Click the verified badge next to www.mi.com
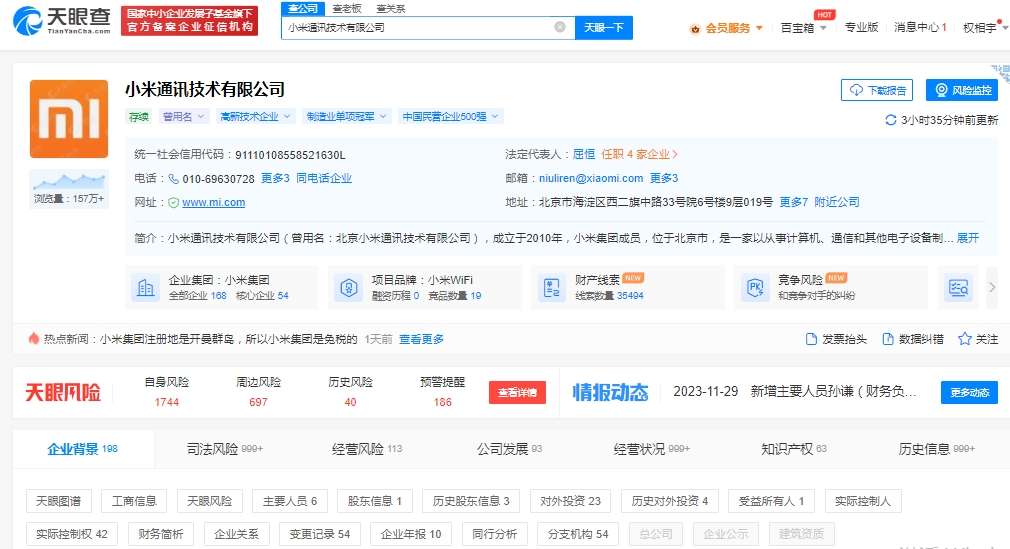 [x=173, y=202]
